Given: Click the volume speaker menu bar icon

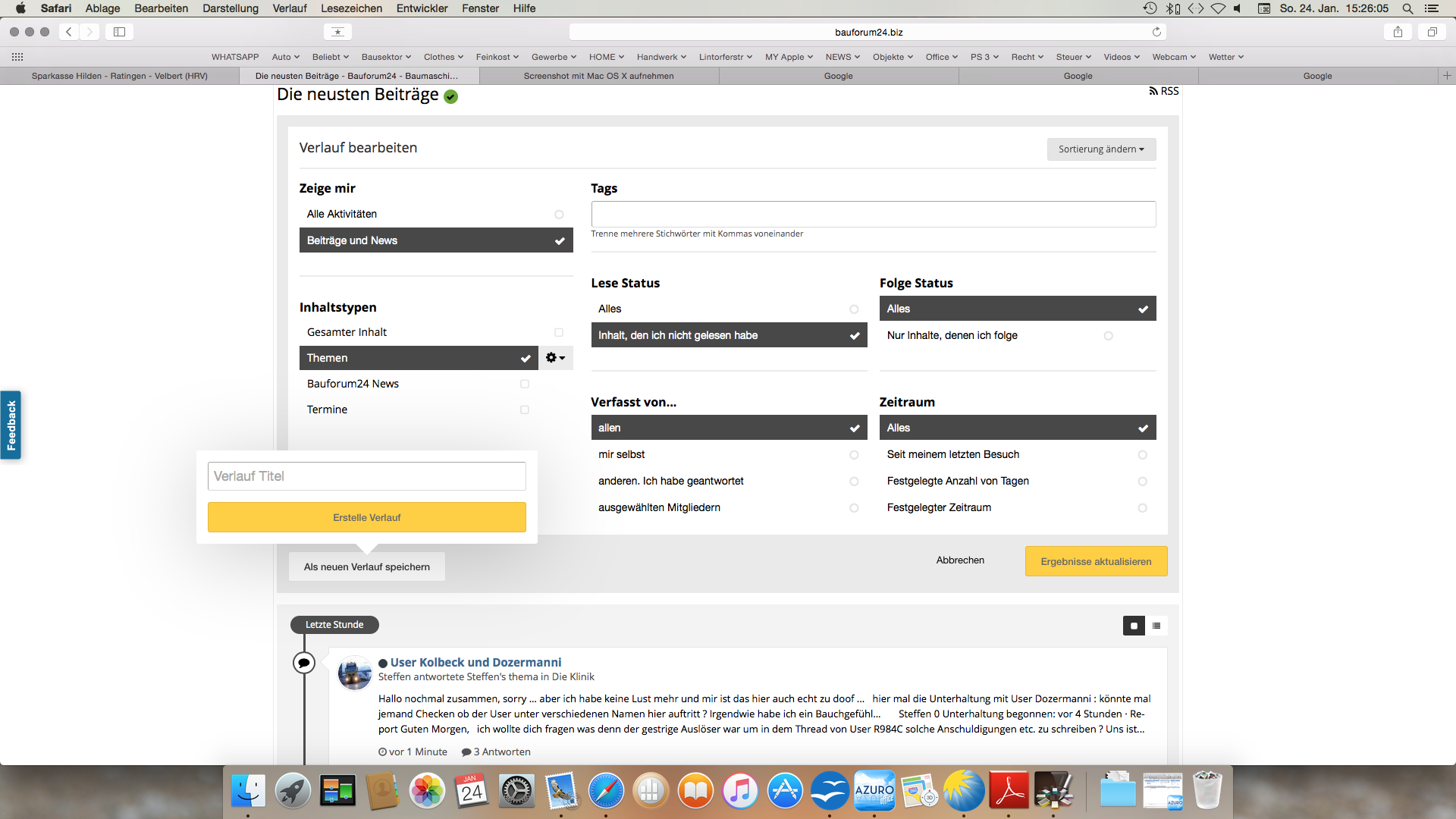Looking at the screenshot, I should coord(1238,8).
